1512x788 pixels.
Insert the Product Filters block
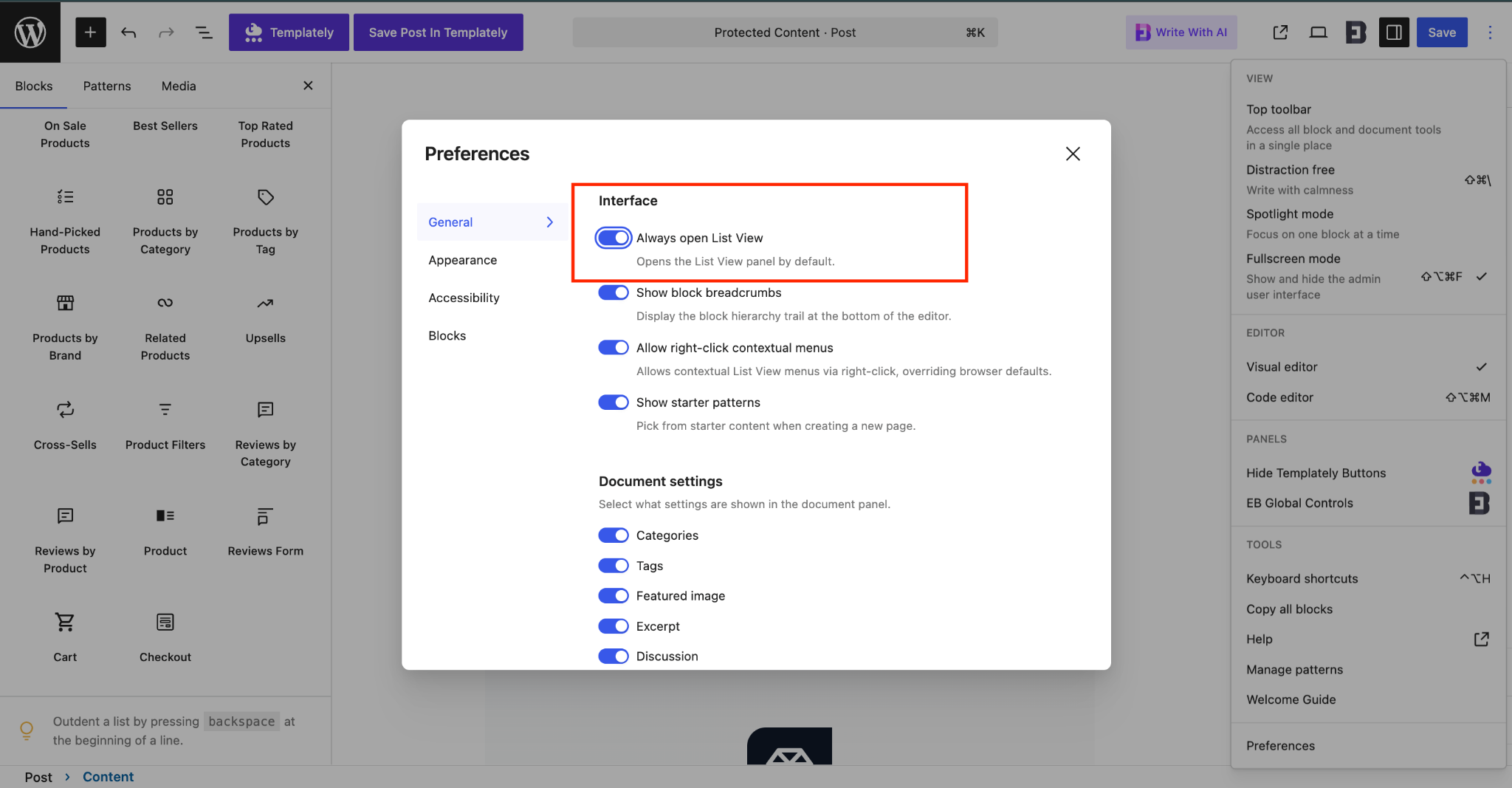pos(165,425)
